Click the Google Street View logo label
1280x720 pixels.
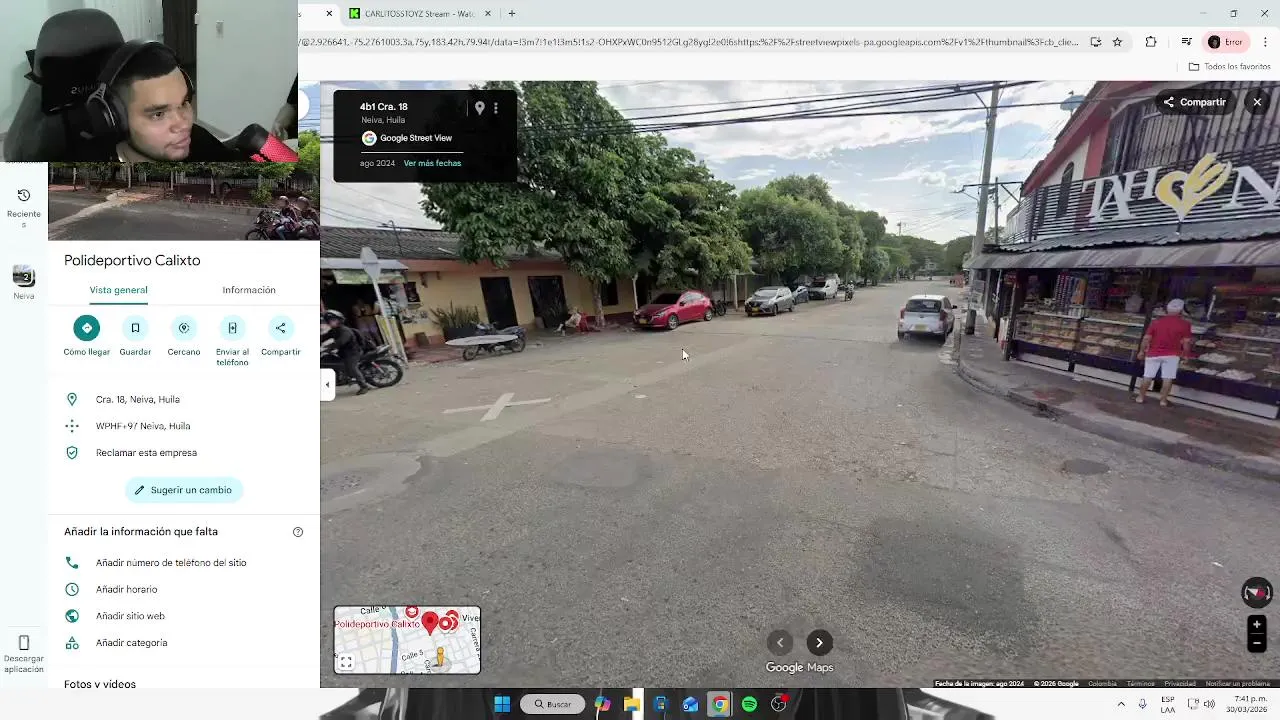[x=407, y=138]
